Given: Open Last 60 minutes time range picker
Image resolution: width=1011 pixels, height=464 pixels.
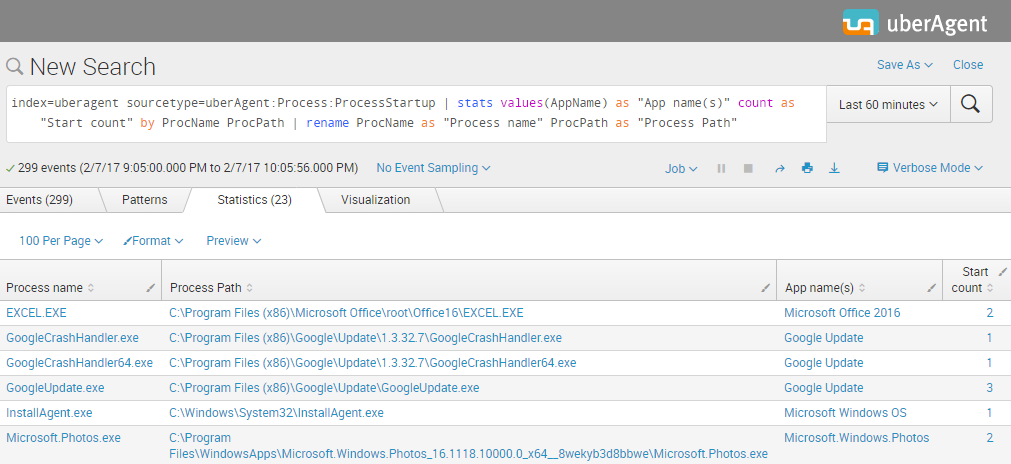Looking at the screenshot, I should pyautogui.click(x=888, y=104).
